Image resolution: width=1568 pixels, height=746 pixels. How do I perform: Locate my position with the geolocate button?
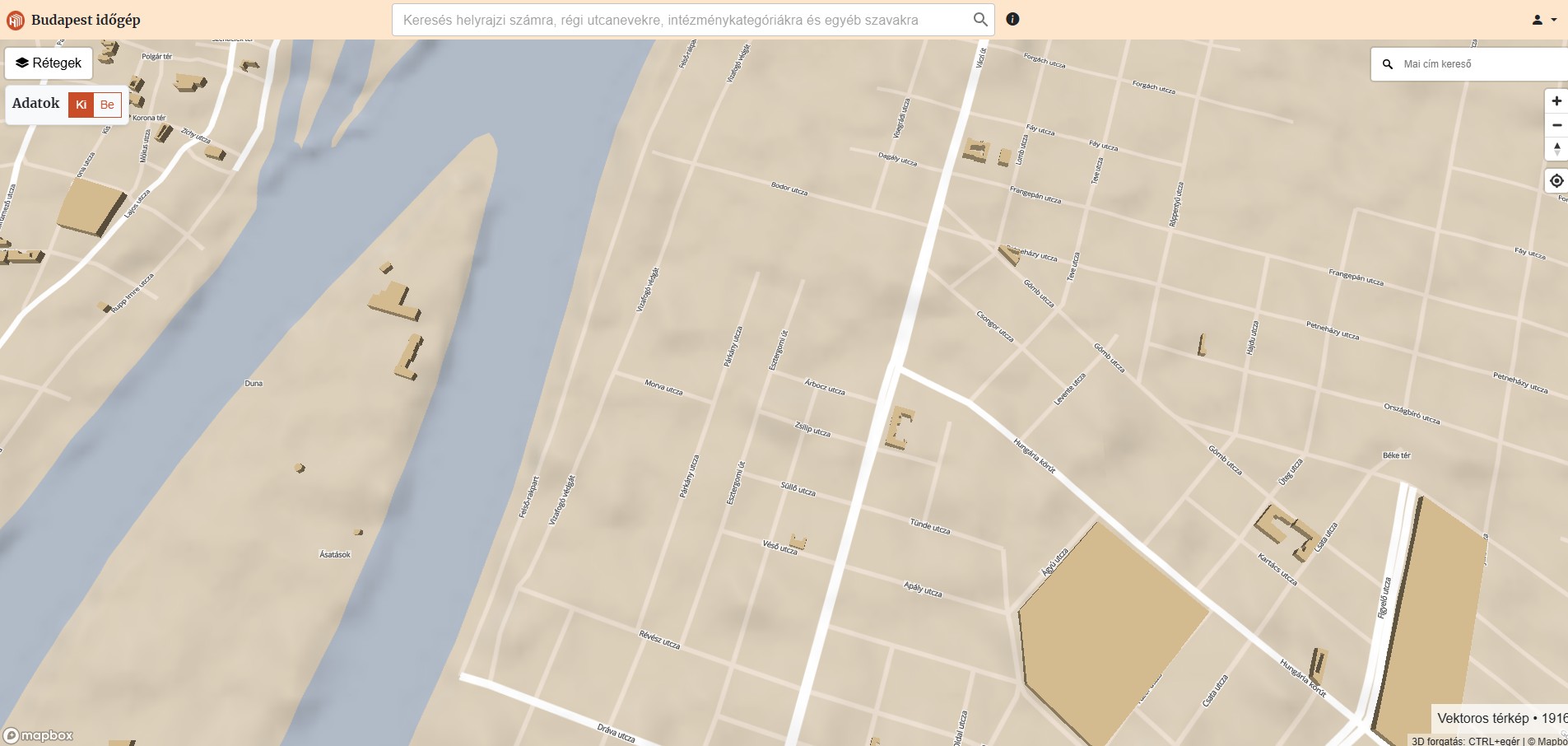point(1556,181)
